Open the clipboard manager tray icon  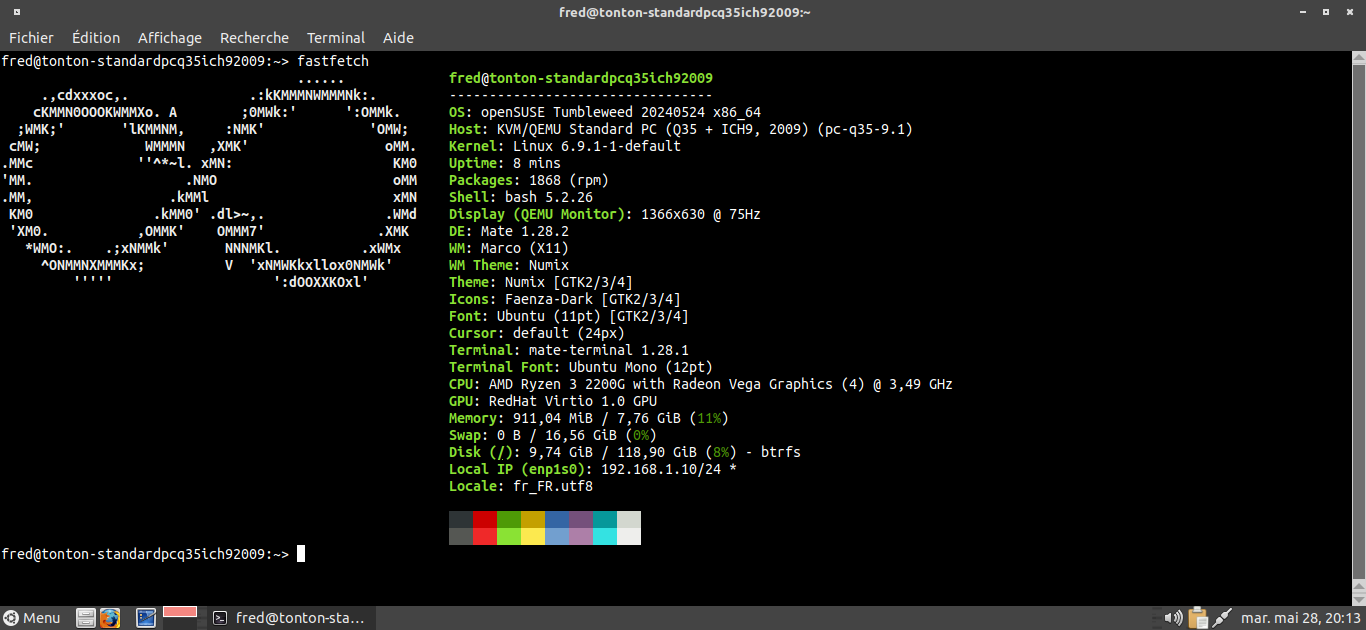point(1197,618)
